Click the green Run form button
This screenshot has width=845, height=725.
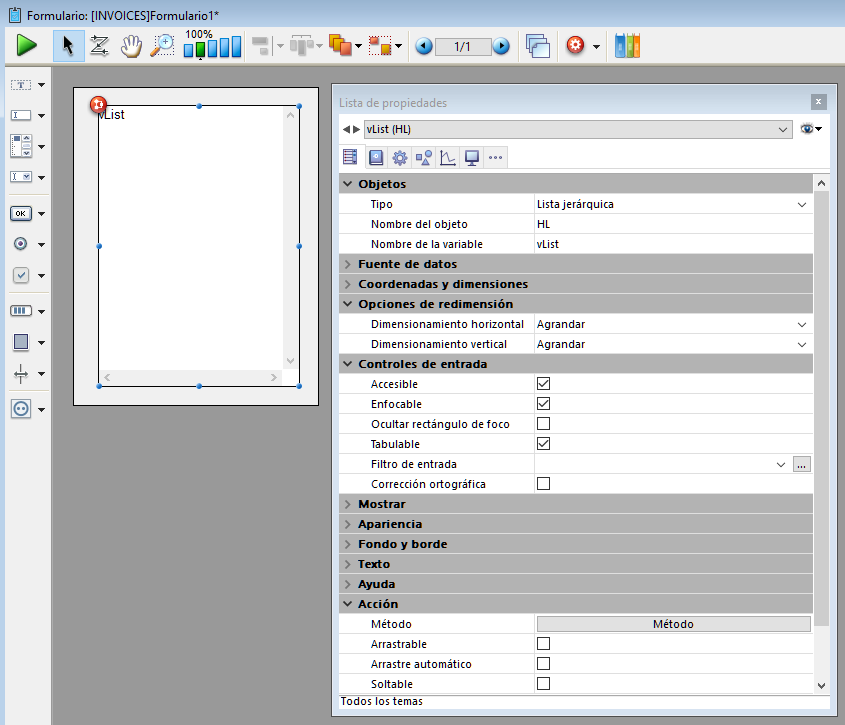tap(26, 46)
